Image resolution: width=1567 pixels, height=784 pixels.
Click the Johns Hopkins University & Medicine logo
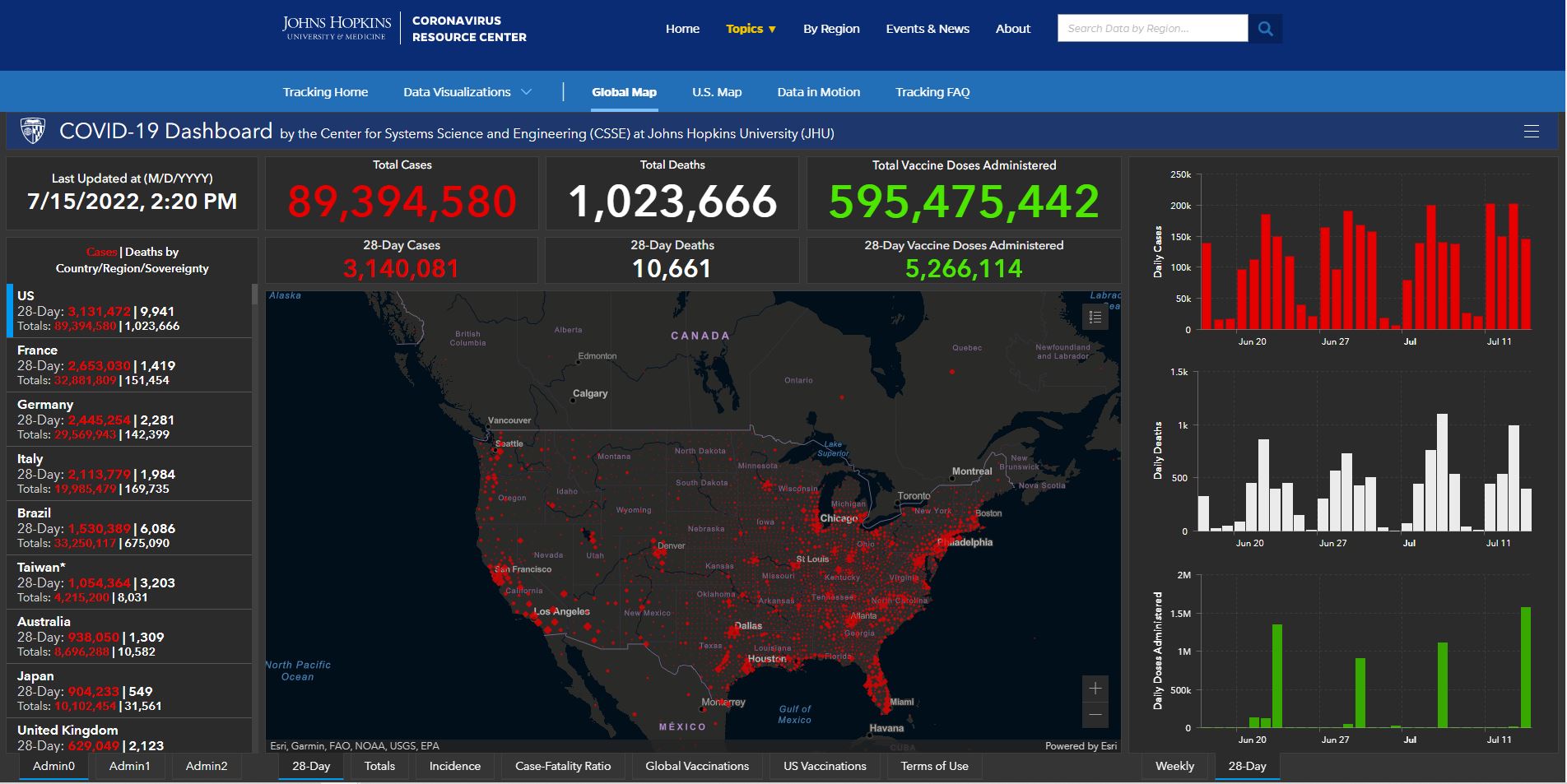point(336,28)
